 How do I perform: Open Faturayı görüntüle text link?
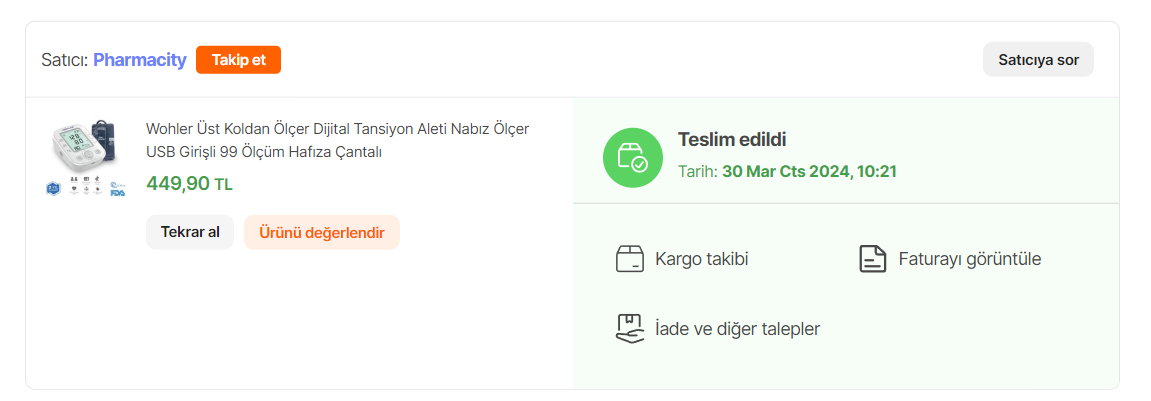point(970,259)
